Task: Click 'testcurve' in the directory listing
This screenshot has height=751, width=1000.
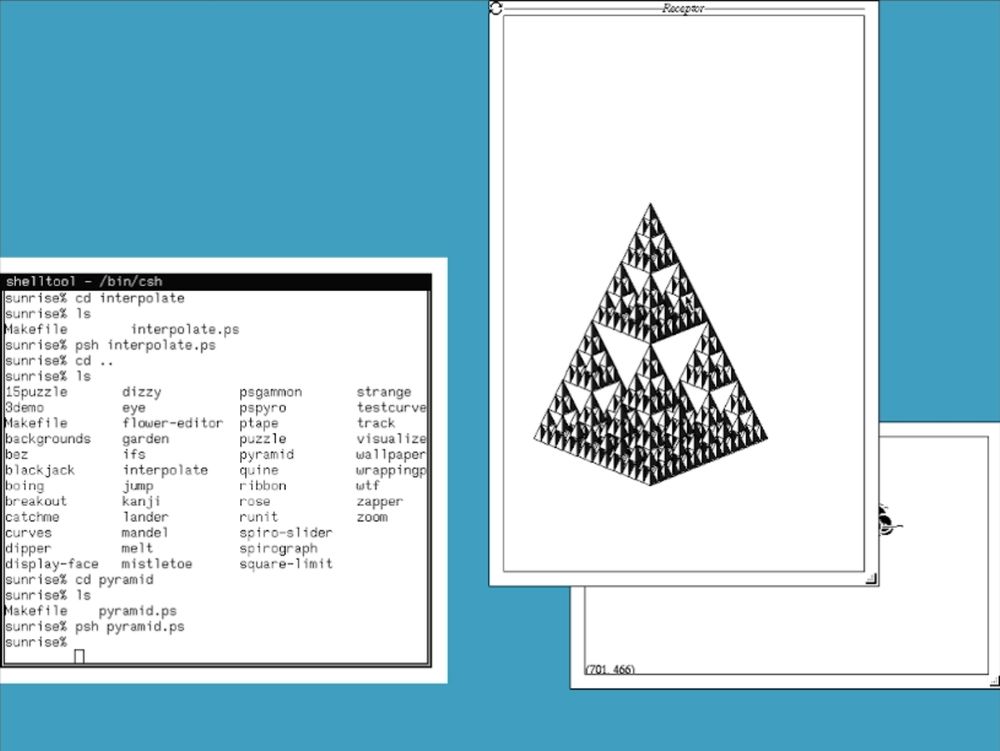Action: pyautogui.click(x=392, y=407)
